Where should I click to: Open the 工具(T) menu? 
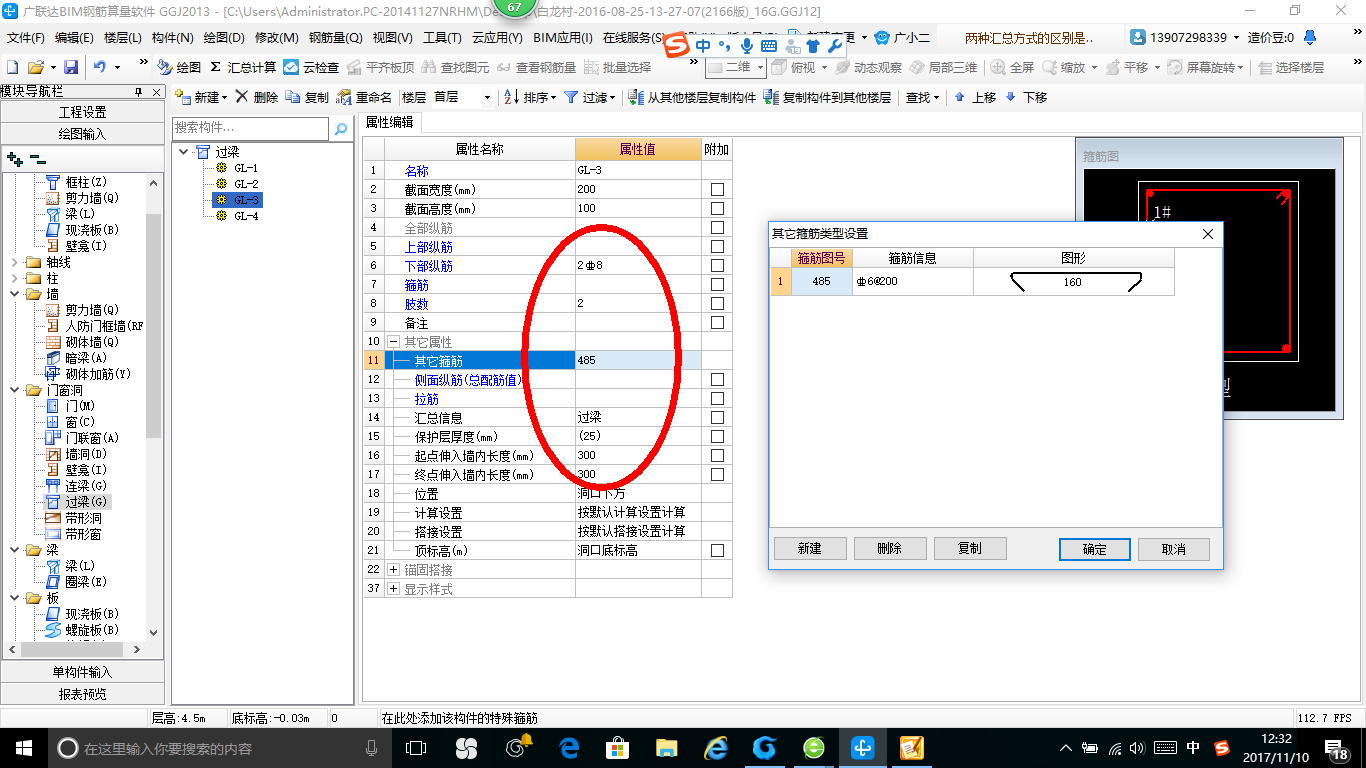(442, 37)
